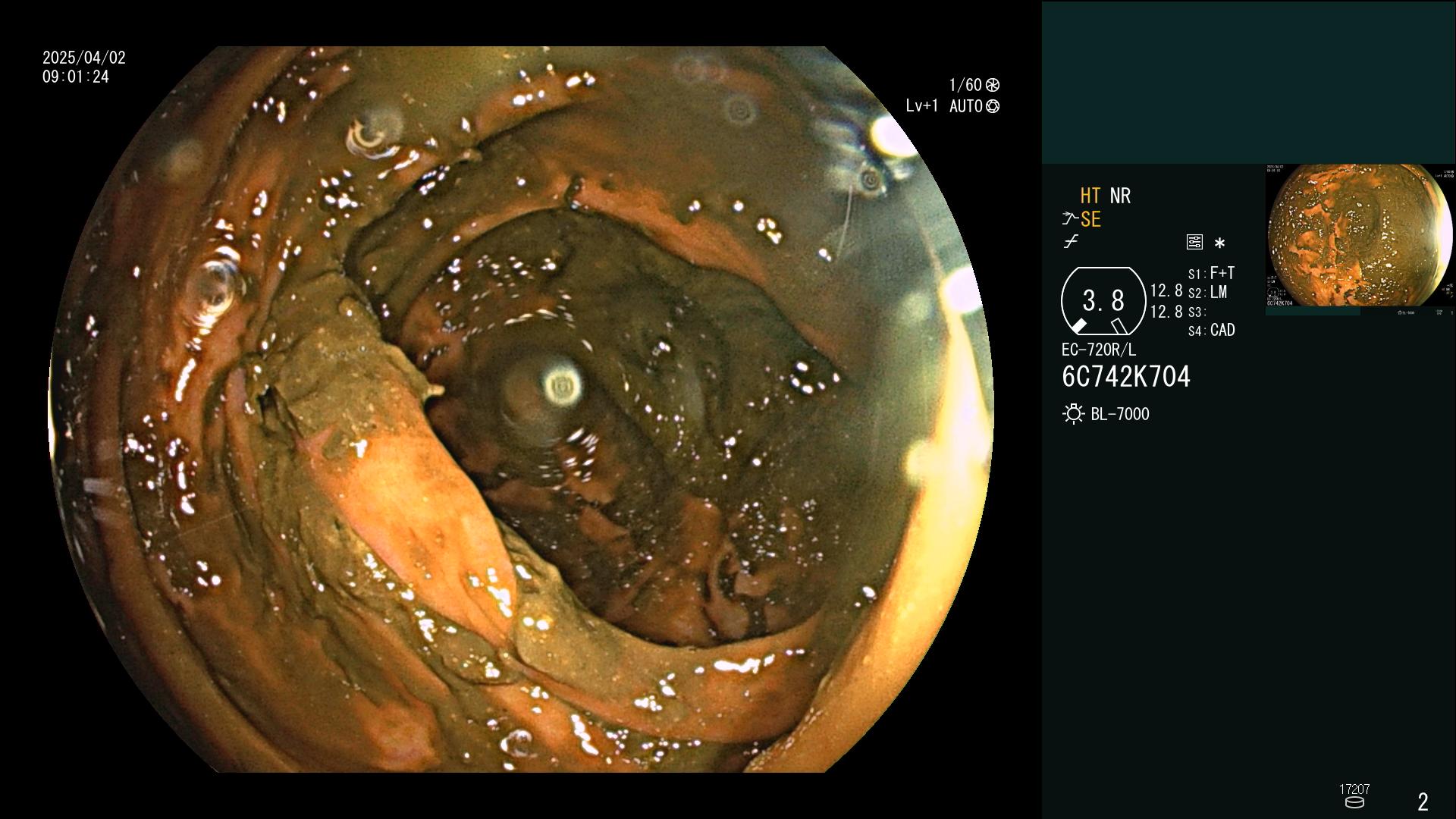Click the hollow channel marker in scope diagram
This screenshot has width=1456, height=819.
pyautogui.click(x=1119, y=326)
